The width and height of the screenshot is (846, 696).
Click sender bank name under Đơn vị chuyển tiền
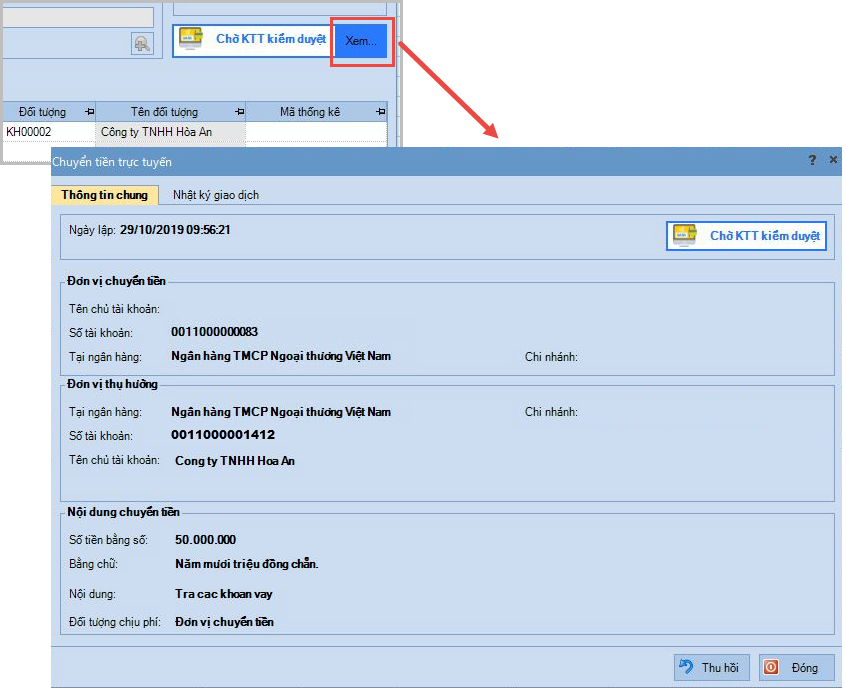(281, 356)
